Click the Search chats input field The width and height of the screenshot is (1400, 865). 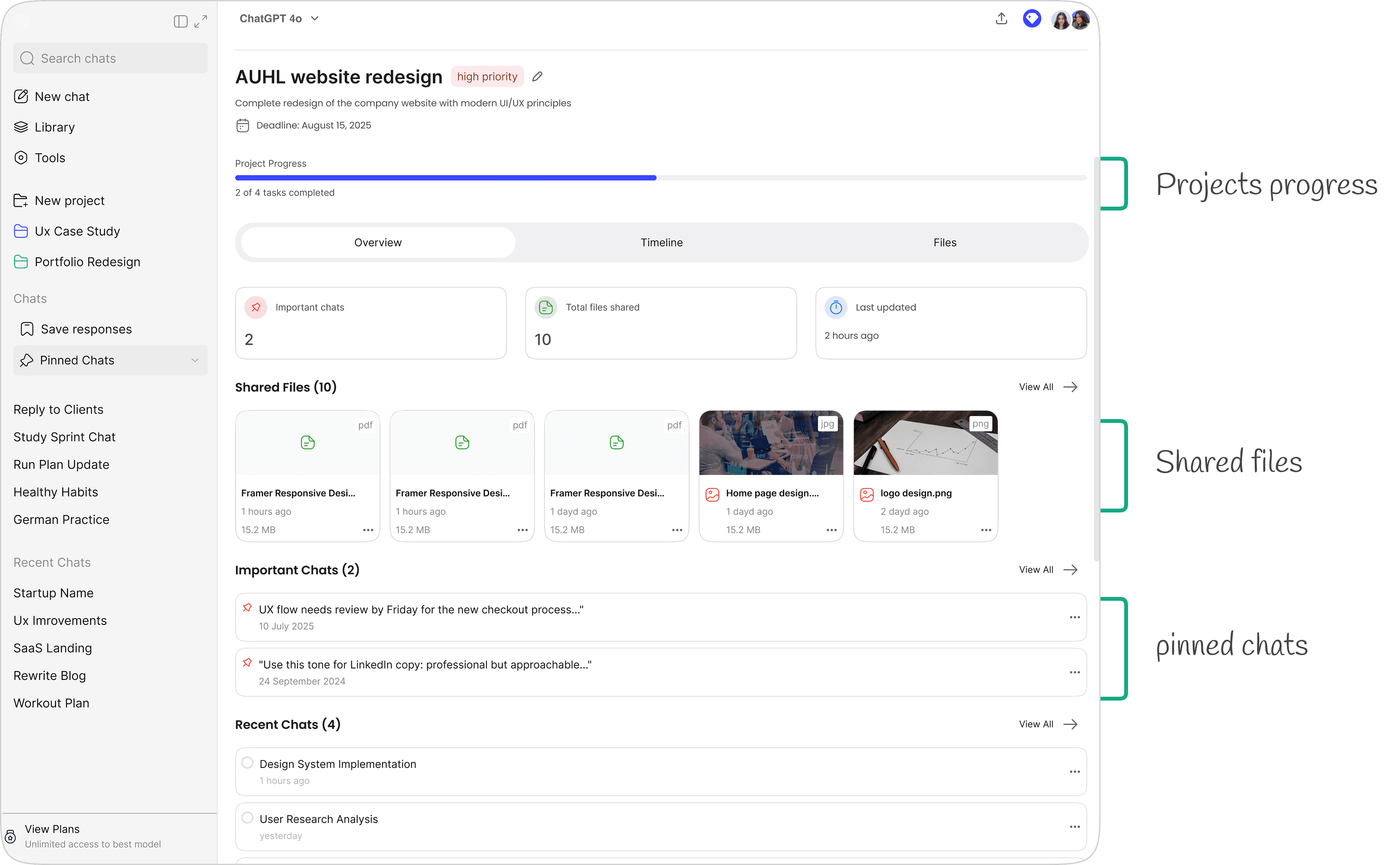[x=110, y=58]
